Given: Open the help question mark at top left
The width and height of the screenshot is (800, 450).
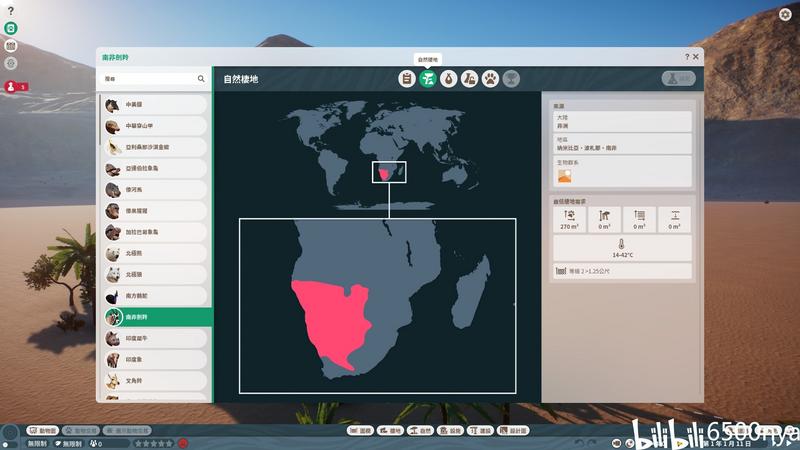Looking at the screenshot, I should (x=11, y=11).
